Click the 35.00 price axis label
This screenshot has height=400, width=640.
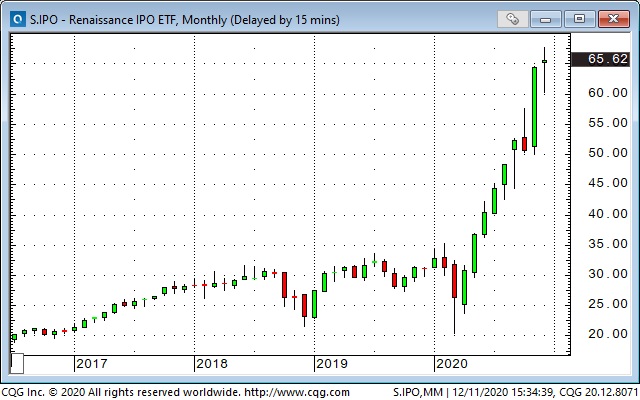[608, 244]
